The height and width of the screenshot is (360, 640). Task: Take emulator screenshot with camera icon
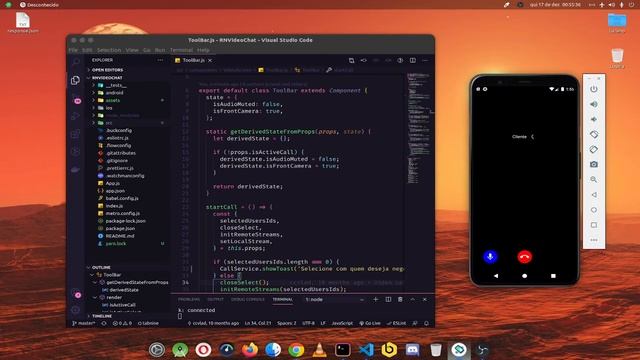[594, 164]
